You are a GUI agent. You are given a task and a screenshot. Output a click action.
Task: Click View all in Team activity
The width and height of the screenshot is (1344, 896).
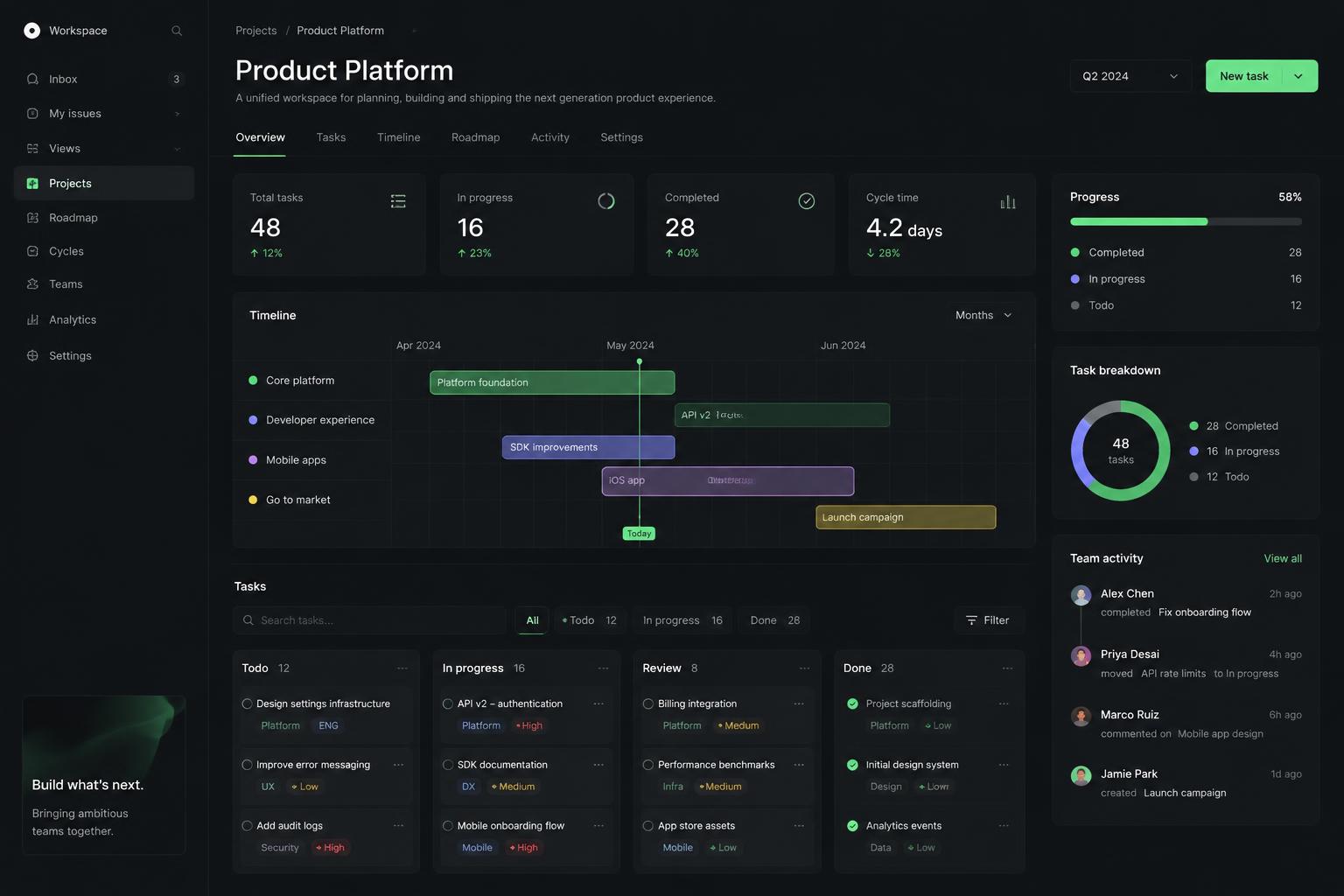[x=1283, y=558]
